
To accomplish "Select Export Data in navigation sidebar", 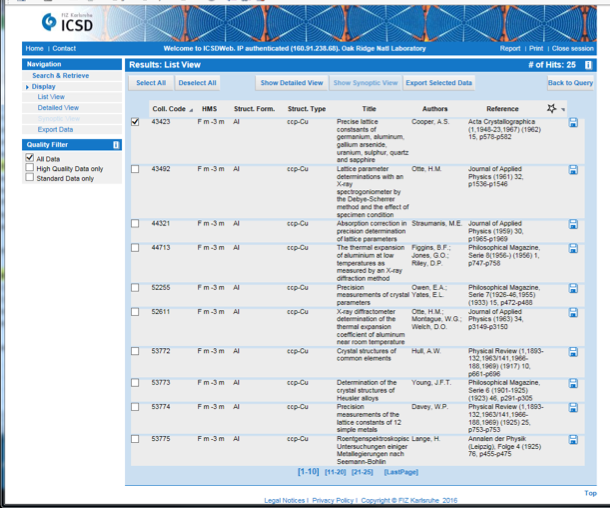I will coord(55,129).
